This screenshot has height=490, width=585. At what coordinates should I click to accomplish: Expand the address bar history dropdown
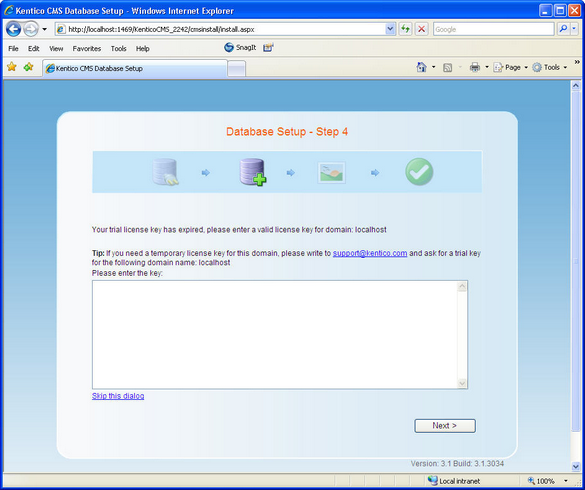pyautogui.click(x=390, y=29)
